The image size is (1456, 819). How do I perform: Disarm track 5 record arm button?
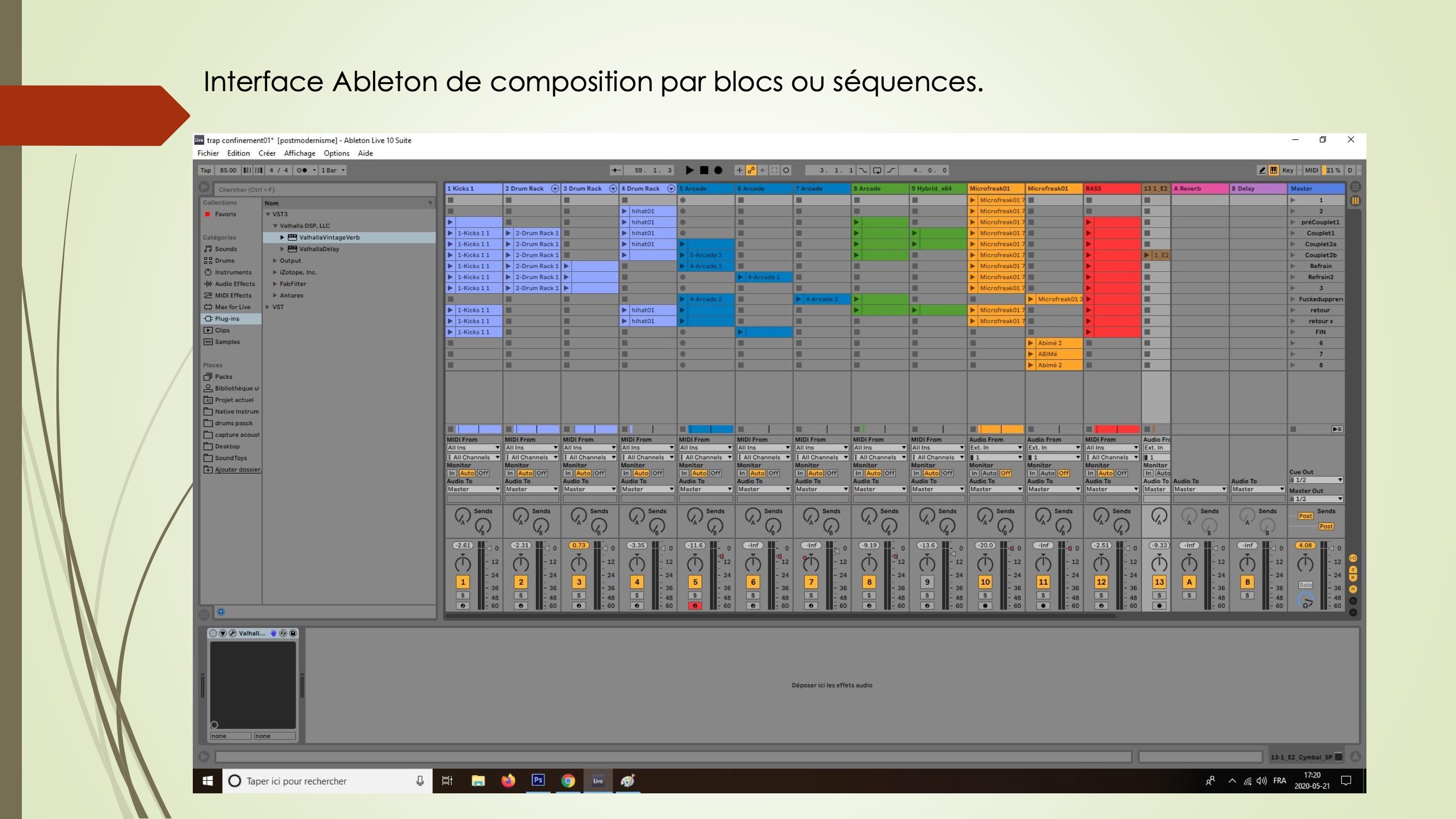695,606
